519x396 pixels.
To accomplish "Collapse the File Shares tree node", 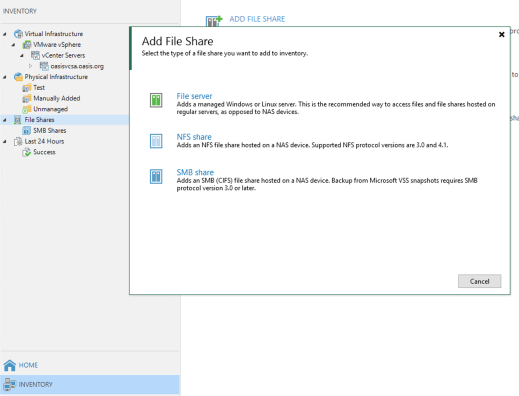I will (5, 120).
